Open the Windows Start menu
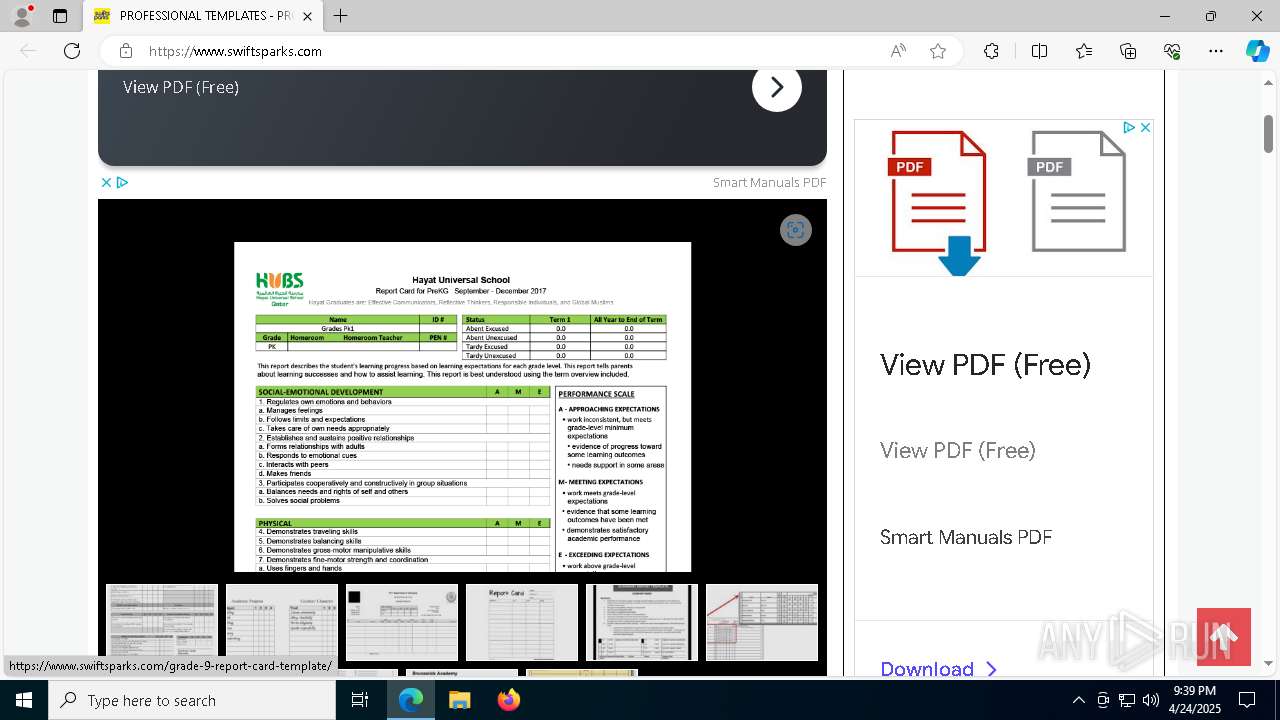The height and width of the screenshot is (720, 1280). point(24,700)
